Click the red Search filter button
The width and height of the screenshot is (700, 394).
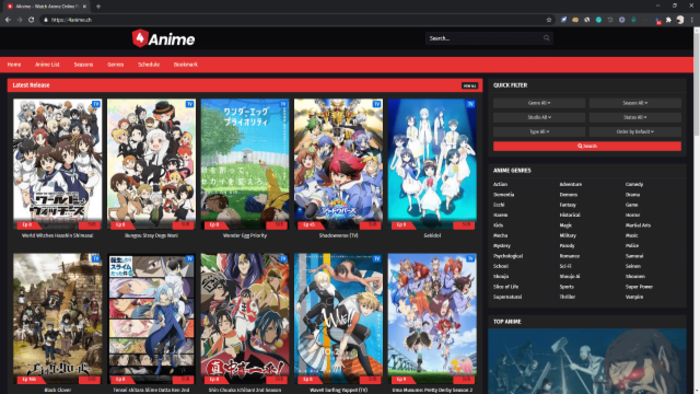(x=587, y=146)
